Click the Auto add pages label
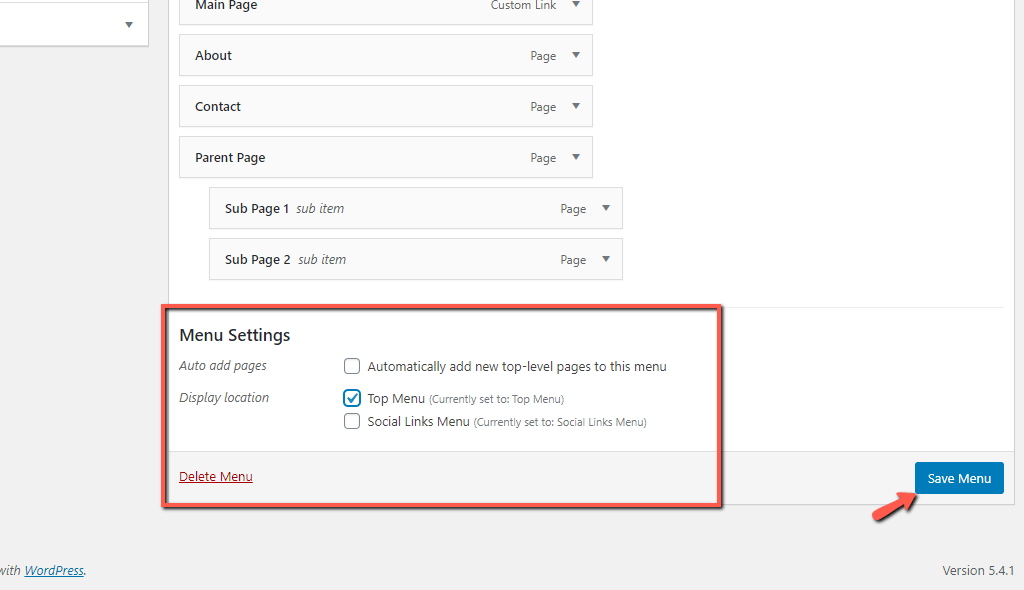The height and width of the screenshot is (590, 1024). pyautogui.click(x=223, y=366)
